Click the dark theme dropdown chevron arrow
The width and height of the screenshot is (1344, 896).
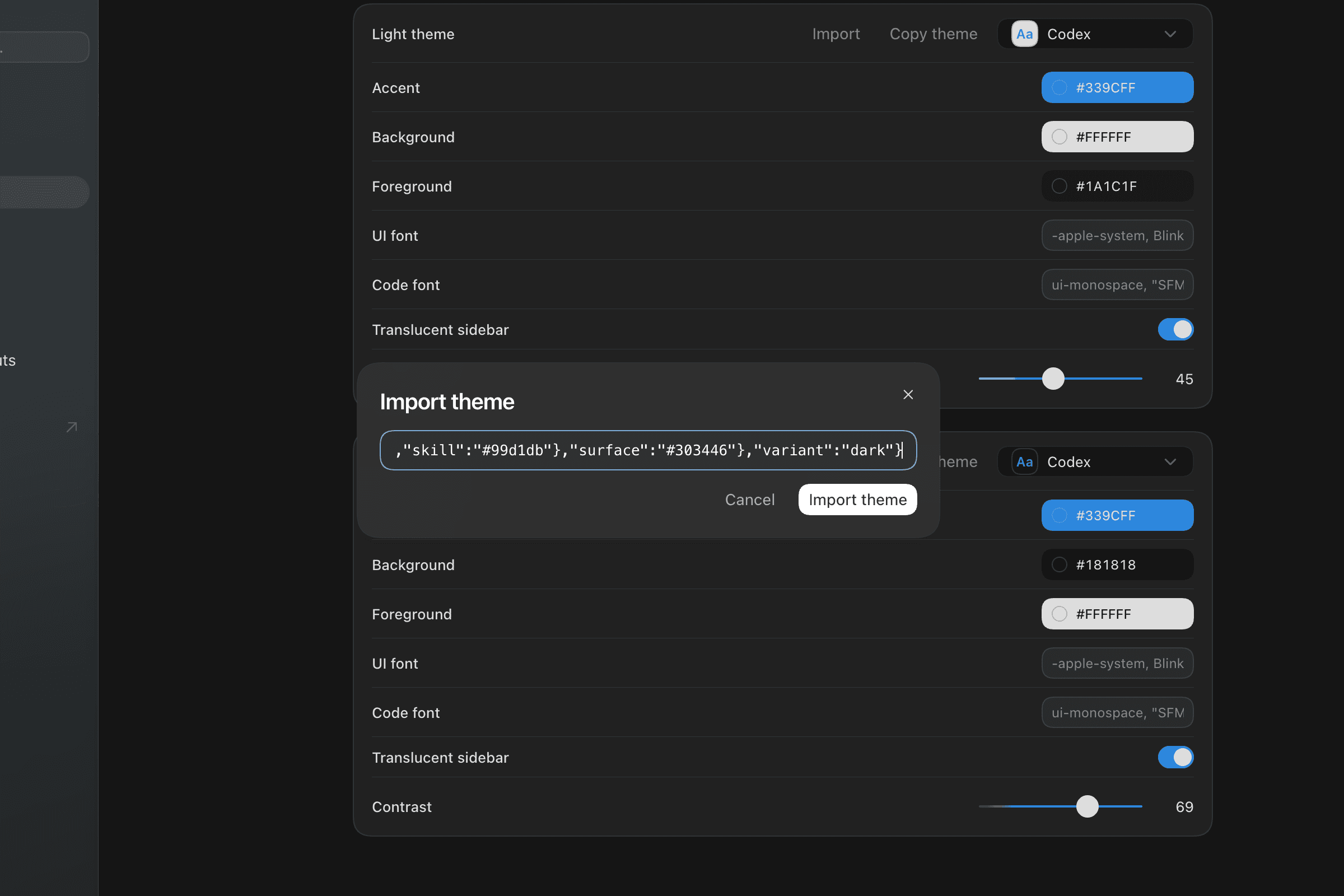[1170, 461]
